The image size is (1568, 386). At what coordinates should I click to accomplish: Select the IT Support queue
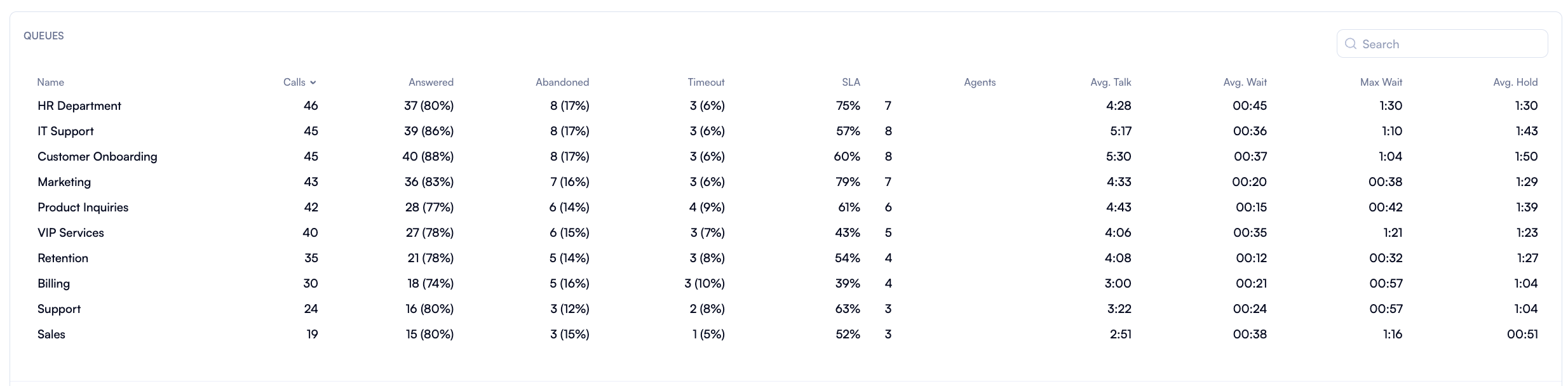[65, 131]
